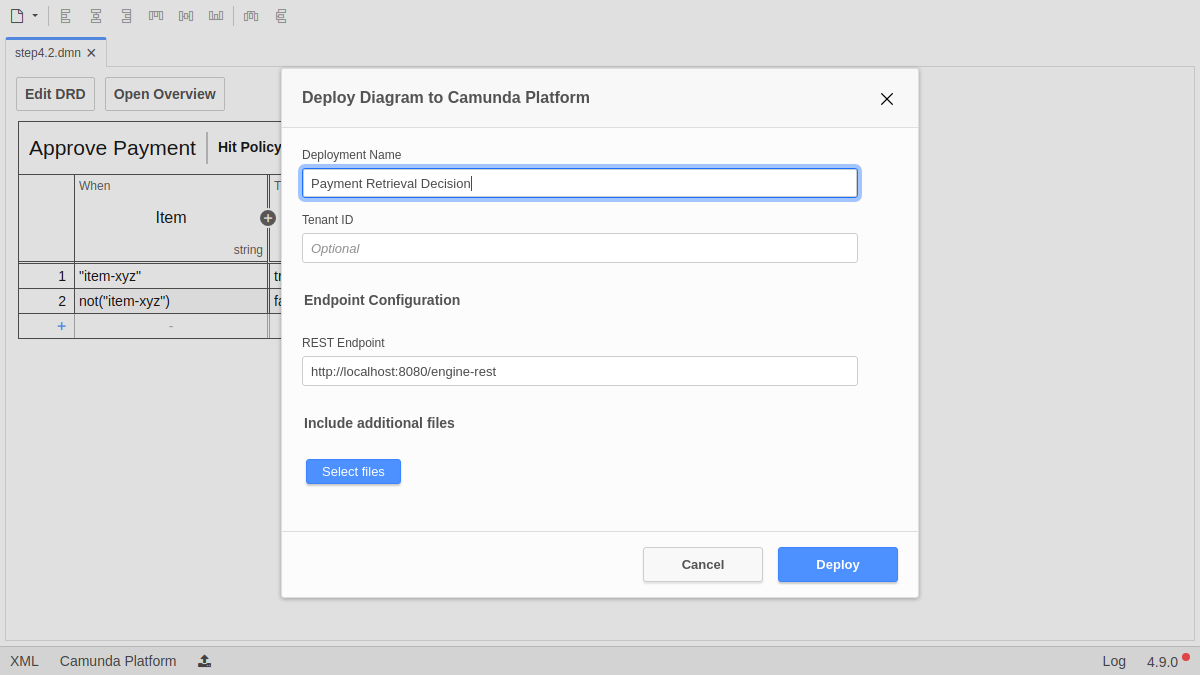1200x675 pixels.
Task: Open the new file dropdown arrow
Action: coord(35,16)
